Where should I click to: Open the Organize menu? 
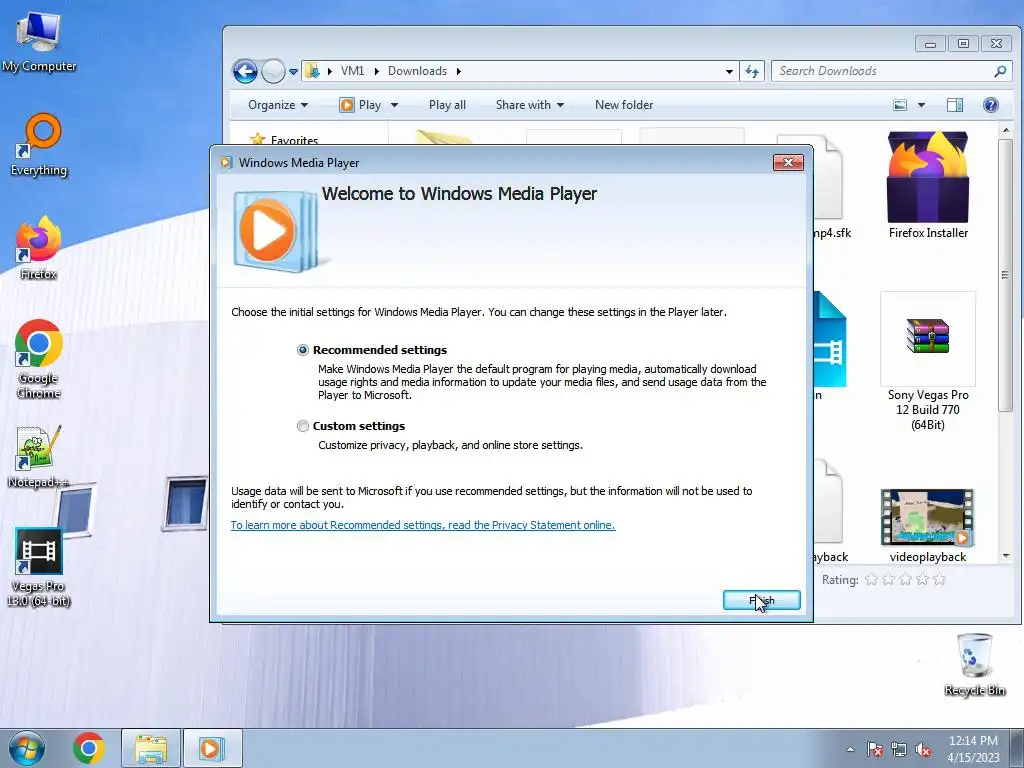[278, 105]
